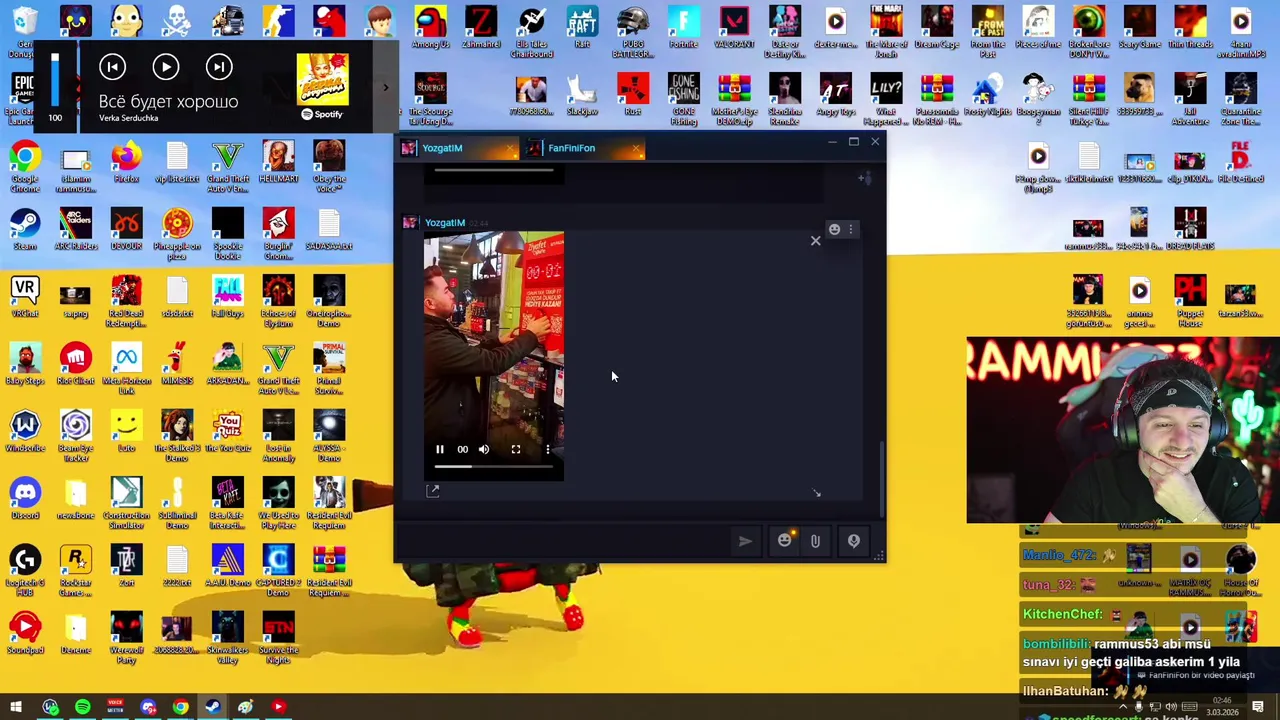
Task: Open the DEVOUR desktop shortcut
Action: pos(126,230)
